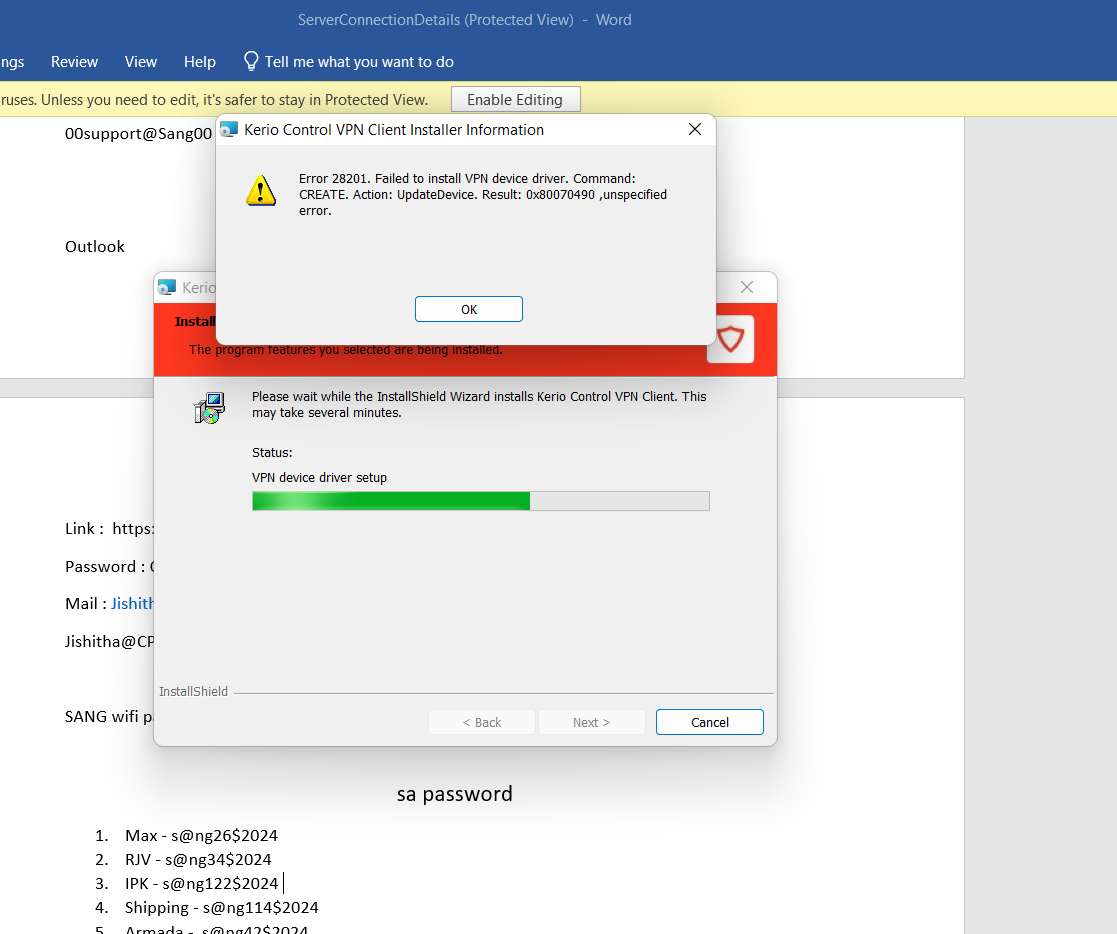This screenshot has height=934, width=1117.
Task: Confirm the error with the OK button
Action: coord(468,309)
